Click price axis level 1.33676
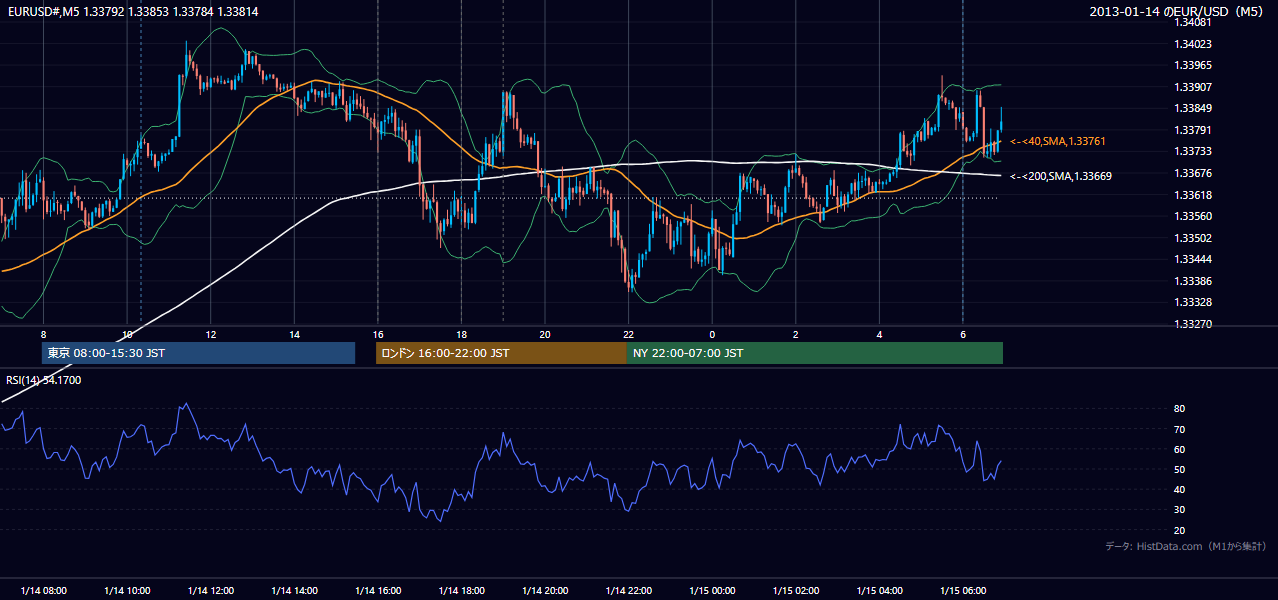Viewport: 1278px width, 600px height. 1194,173
